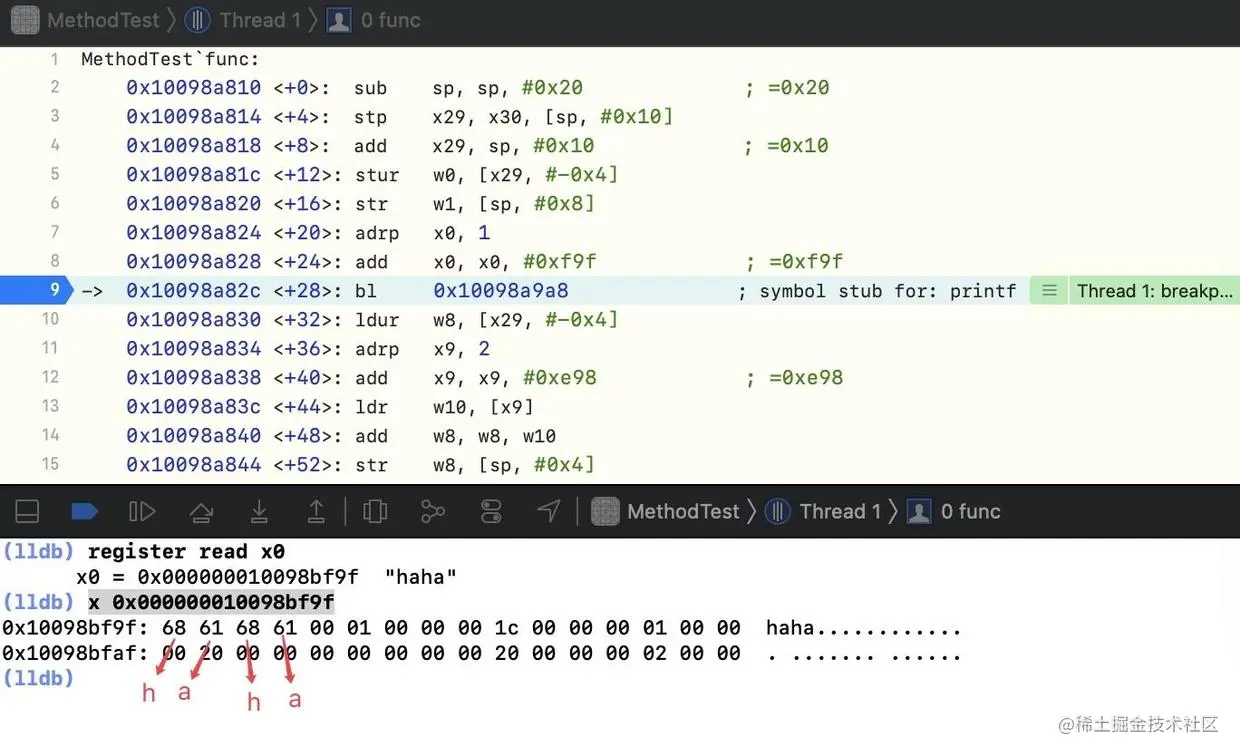Click the MethodTest app icon in top breadcrumb
Screen dimensions: 1240x756
[25, 20]
